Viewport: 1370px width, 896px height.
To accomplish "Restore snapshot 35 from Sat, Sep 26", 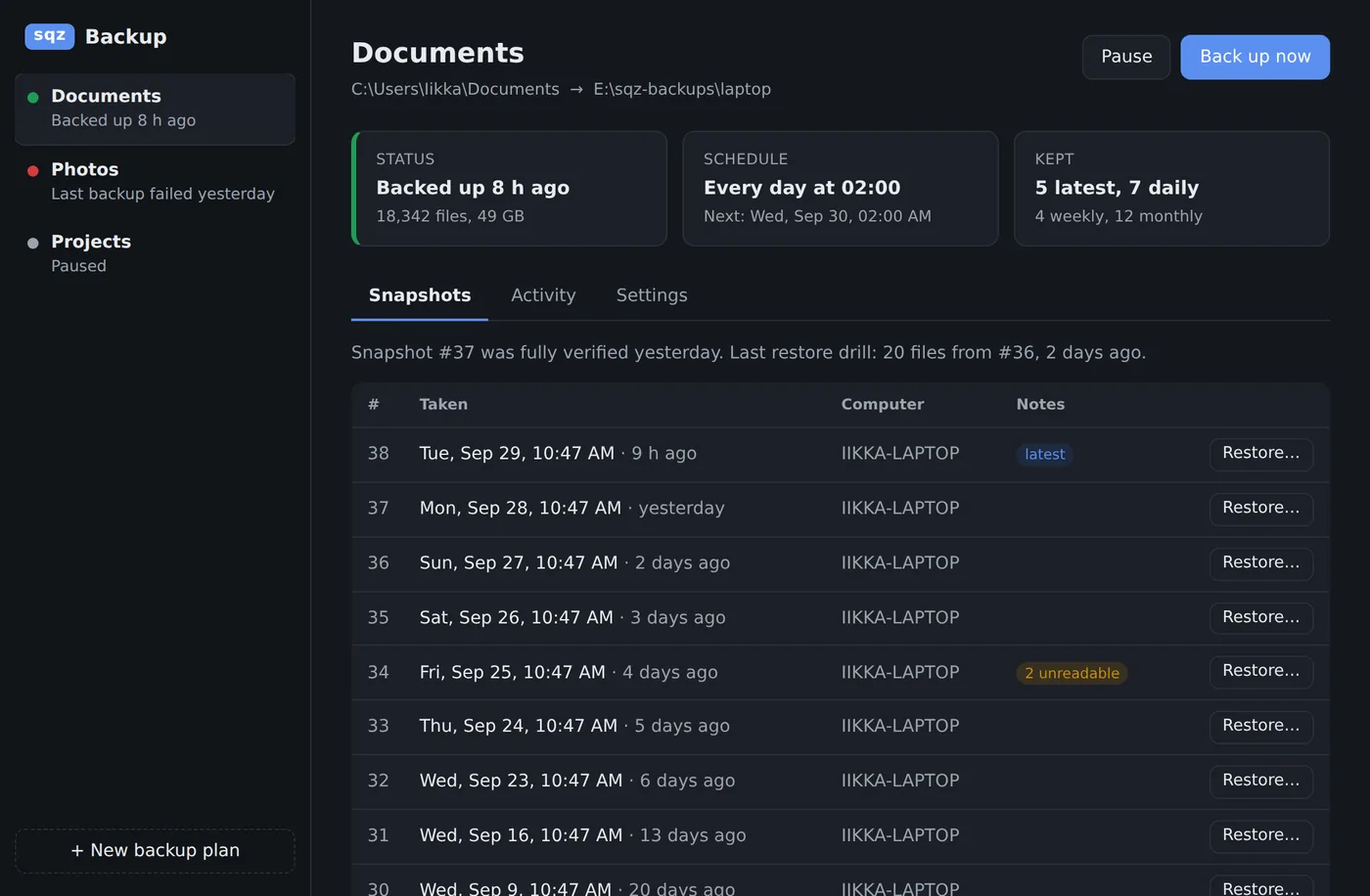I will 1261,618.
